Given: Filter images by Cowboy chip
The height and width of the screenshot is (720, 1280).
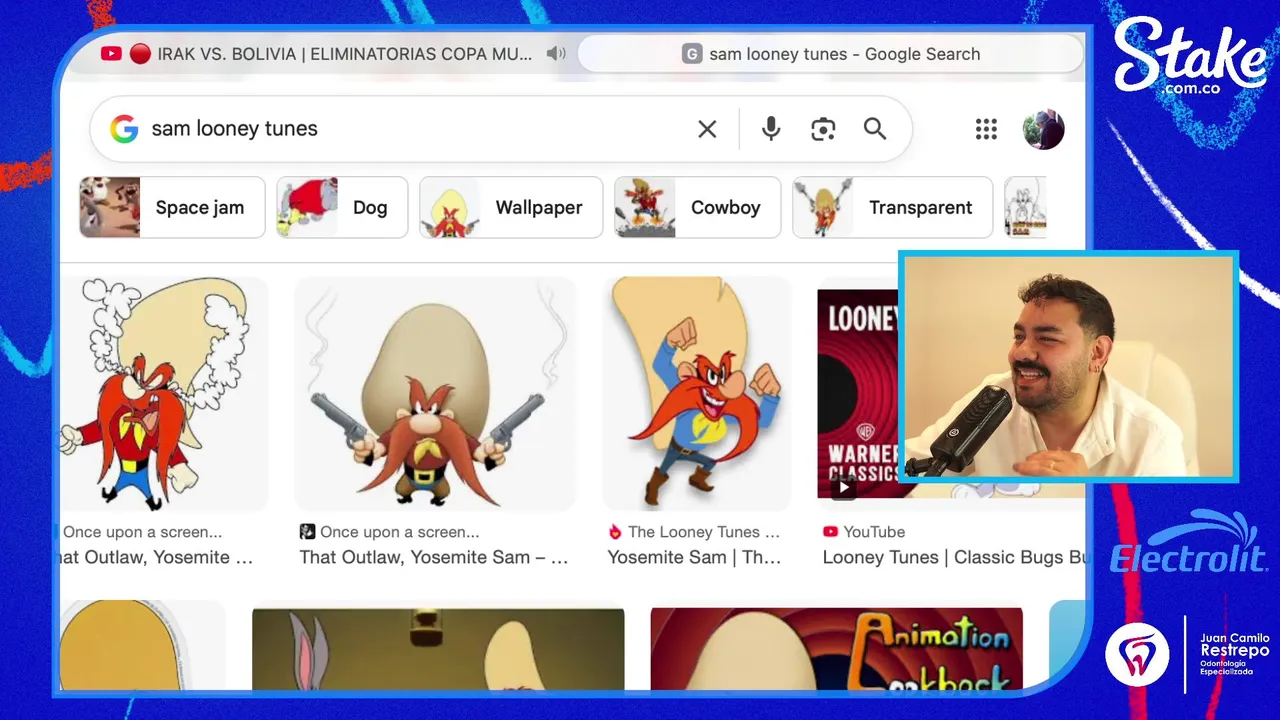Looking at the screenshot, I should pos(697,208).
